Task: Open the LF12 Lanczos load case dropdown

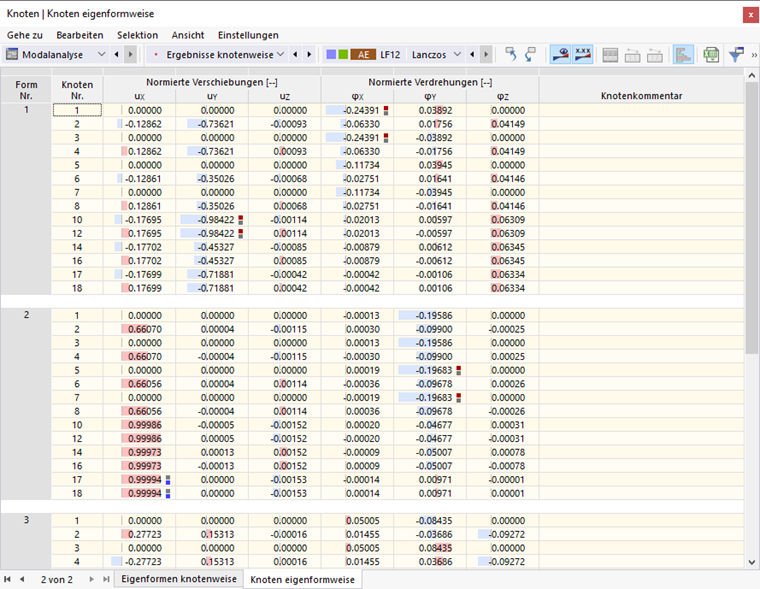Action: (x=457, y=54)
